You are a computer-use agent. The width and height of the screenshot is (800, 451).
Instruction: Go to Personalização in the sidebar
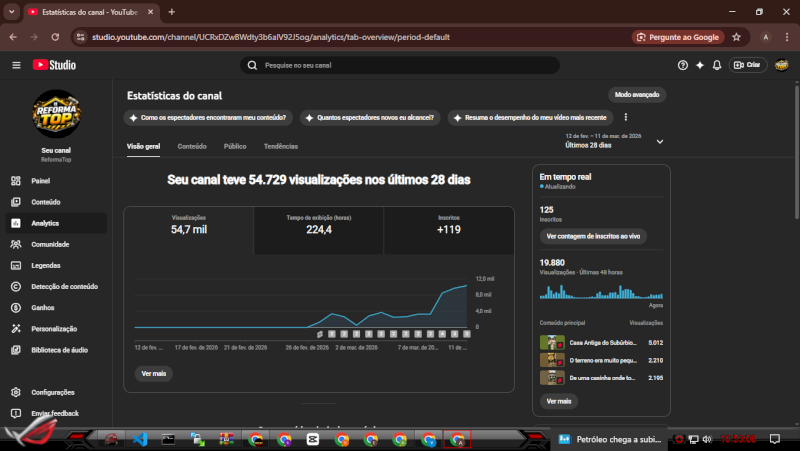click(x=54, y=328)
